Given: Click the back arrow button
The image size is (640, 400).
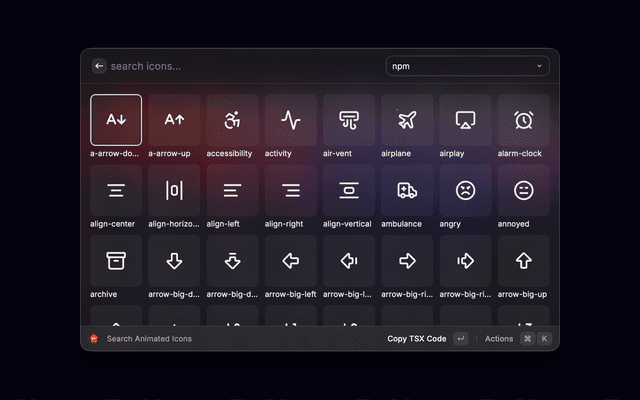Looking at the screenshot, I should pyautogui.click(x=99, y=66).
